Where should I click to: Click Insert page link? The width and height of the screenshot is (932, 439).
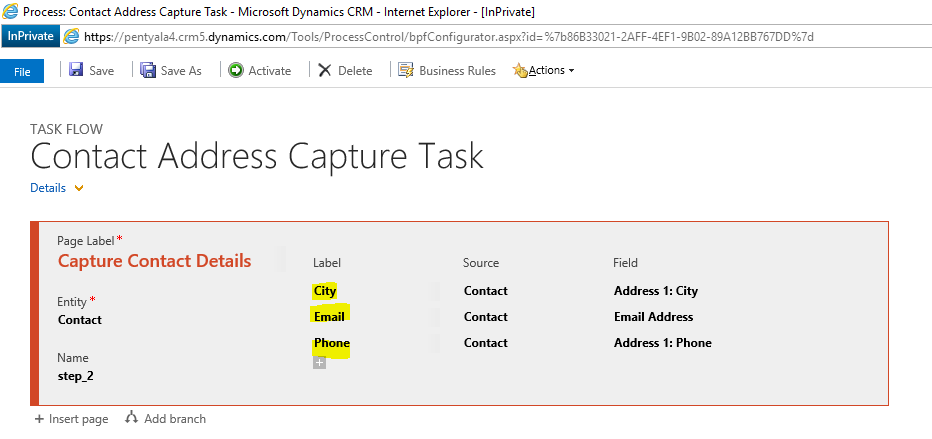point(71,419)
